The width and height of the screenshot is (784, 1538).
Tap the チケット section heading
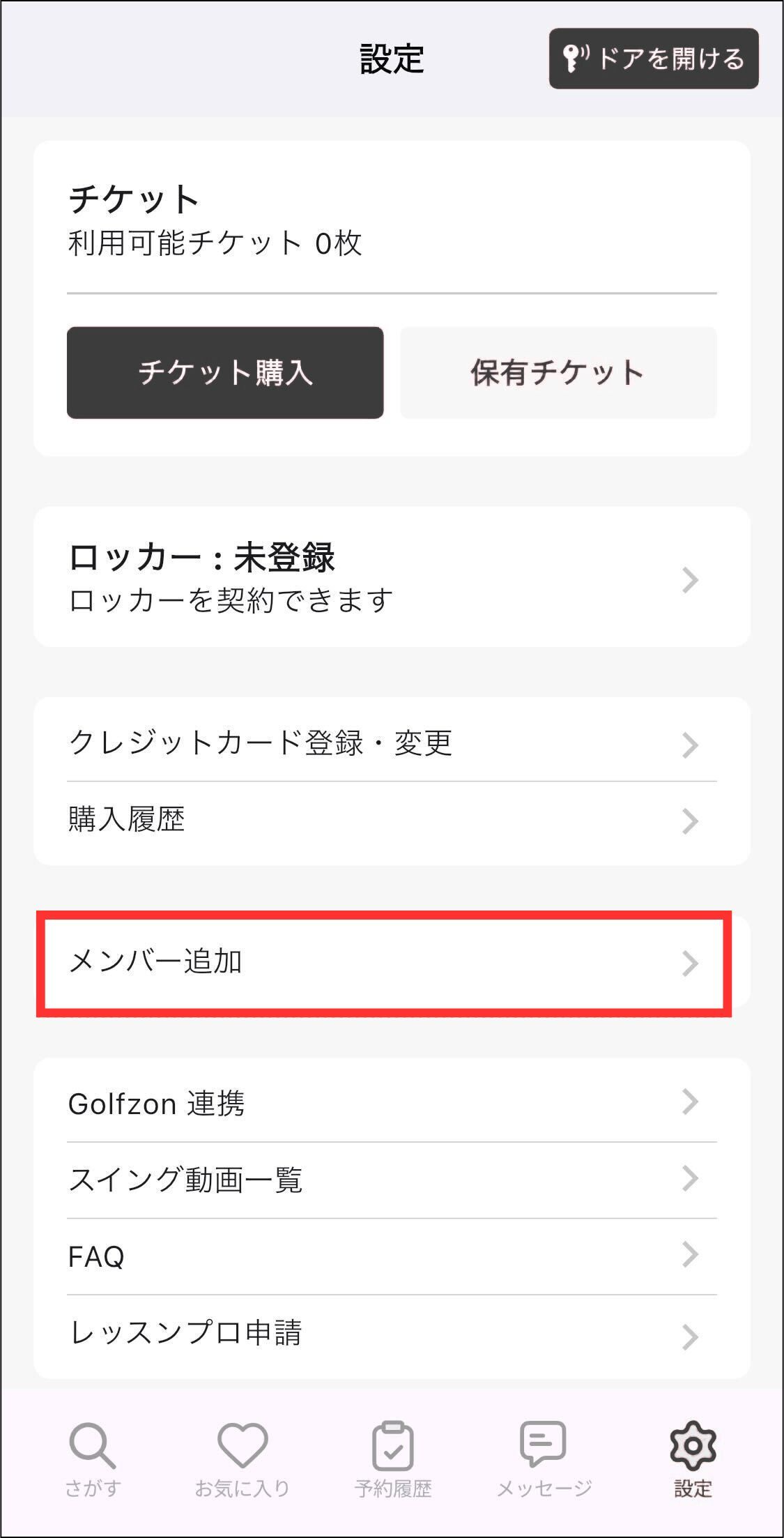[134, 199]
